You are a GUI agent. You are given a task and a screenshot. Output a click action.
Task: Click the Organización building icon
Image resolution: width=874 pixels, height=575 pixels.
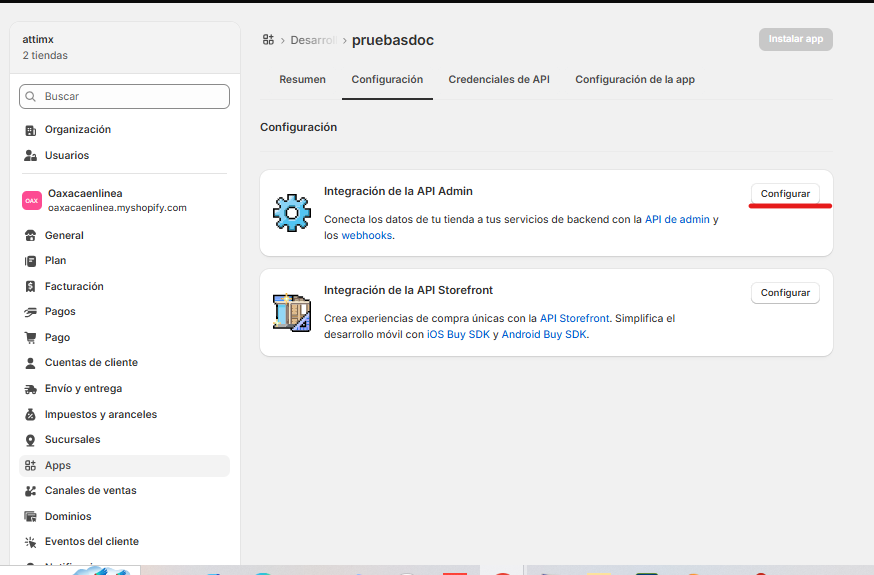point(31,130)
